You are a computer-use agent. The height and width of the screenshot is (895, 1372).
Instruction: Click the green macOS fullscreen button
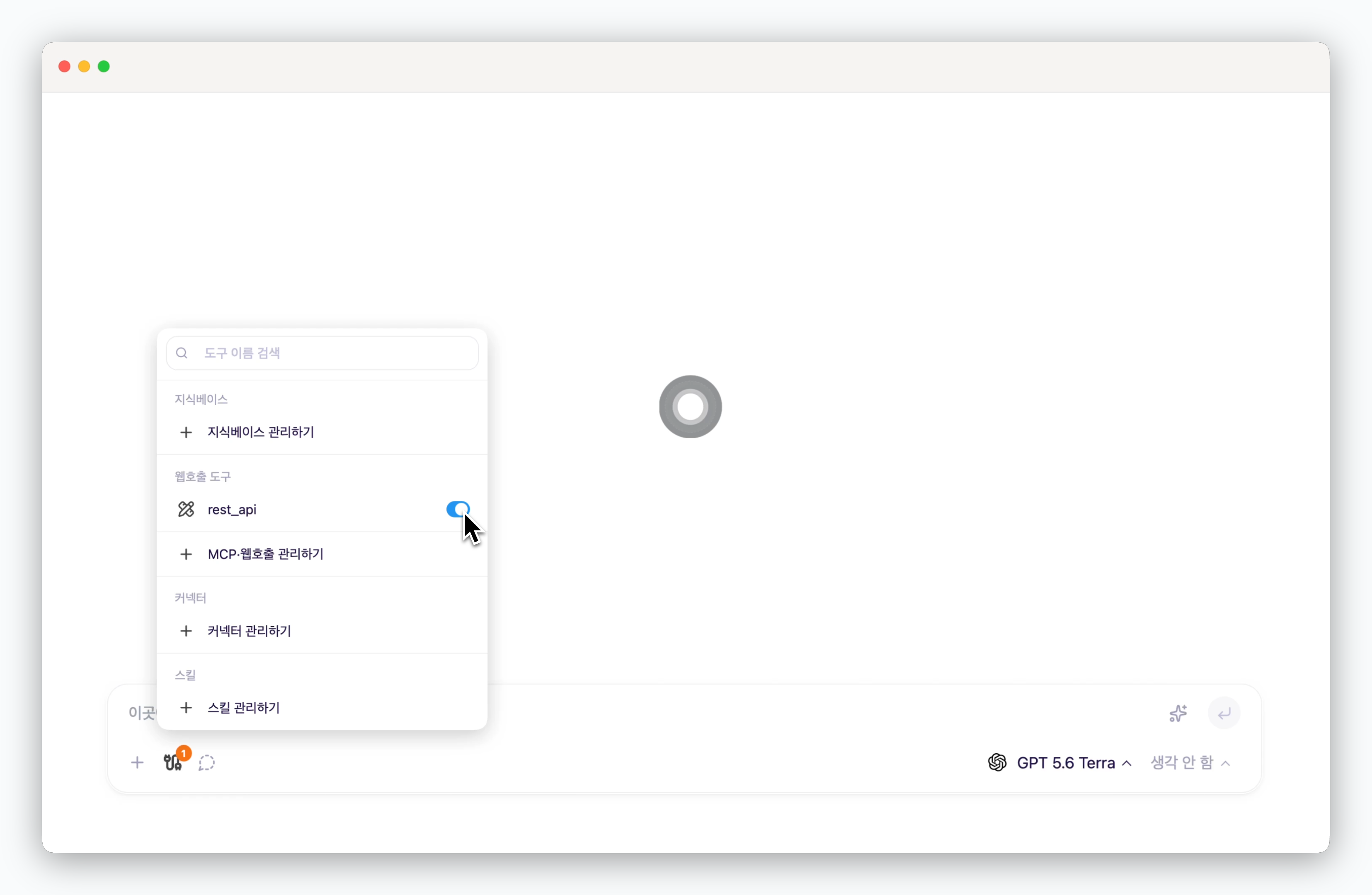pyautogui.click(x=104, y=66)
